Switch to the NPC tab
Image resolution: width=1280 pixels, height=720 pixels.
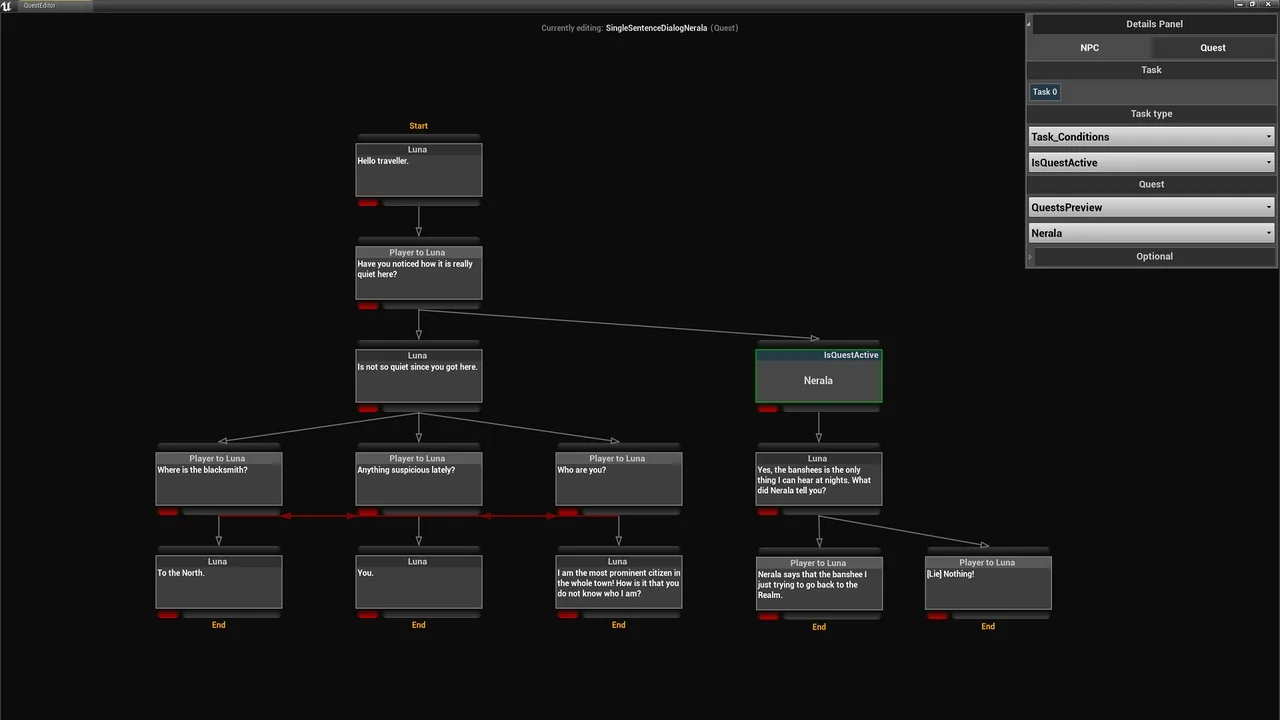pyautogui.click(x=1089, y=48)
